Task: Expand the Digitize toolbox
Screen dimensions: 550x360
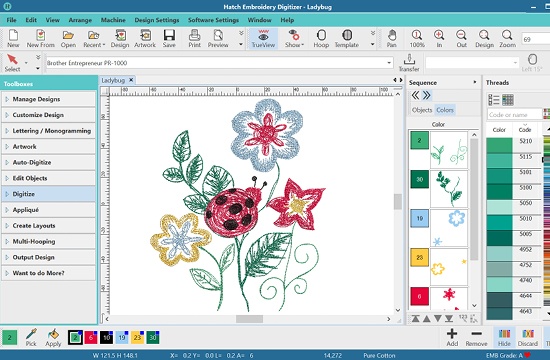Action: tap(48, 194)
